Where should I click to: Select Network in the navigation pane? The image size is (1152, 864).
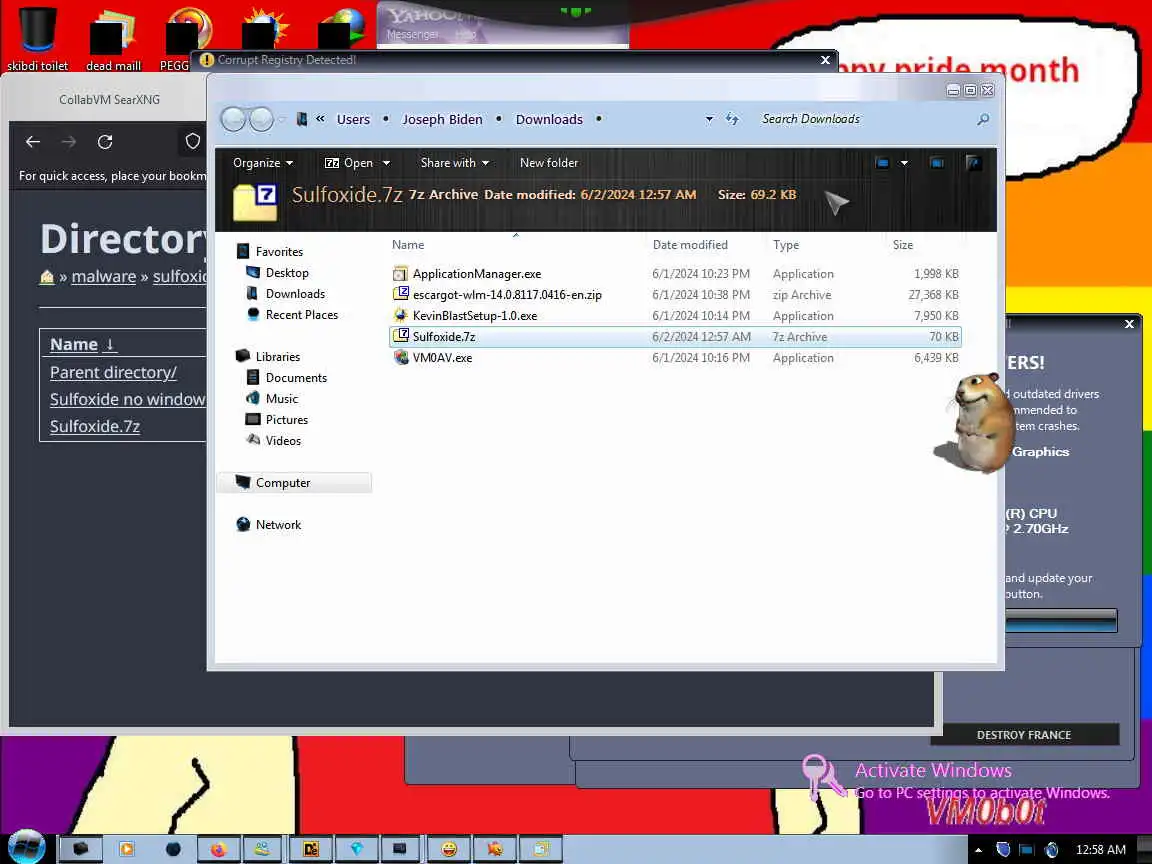pyautogui.click(x=278, y=525)
